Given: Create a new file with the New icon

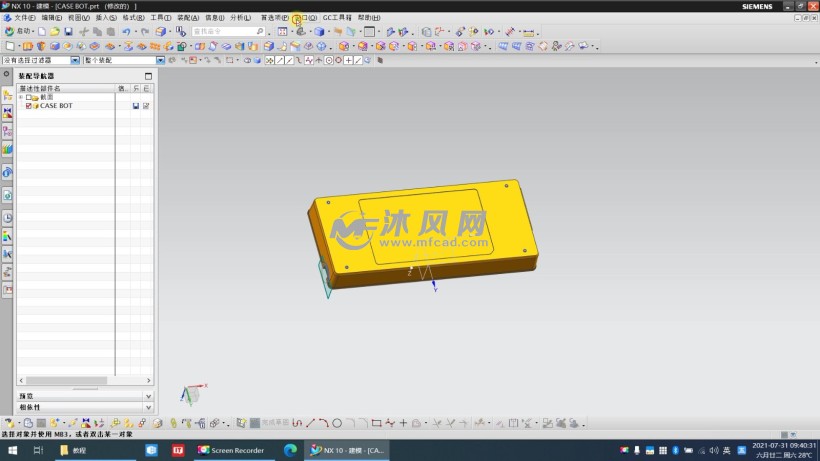Looking at the screenshot, I should (x=42, y=32).
